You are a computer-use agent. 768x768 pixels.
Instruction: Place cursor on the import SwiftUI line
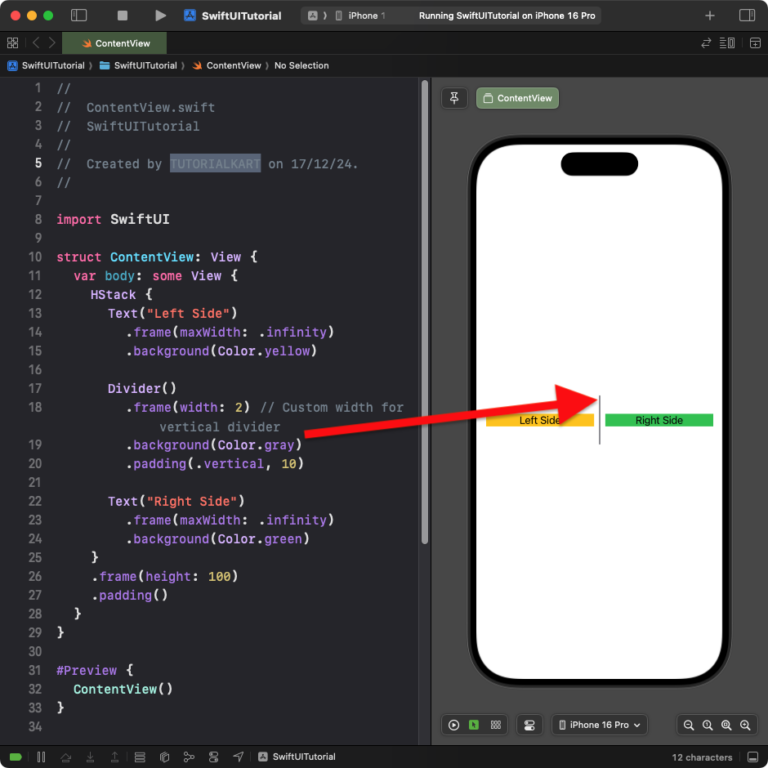tap(113, 219)
